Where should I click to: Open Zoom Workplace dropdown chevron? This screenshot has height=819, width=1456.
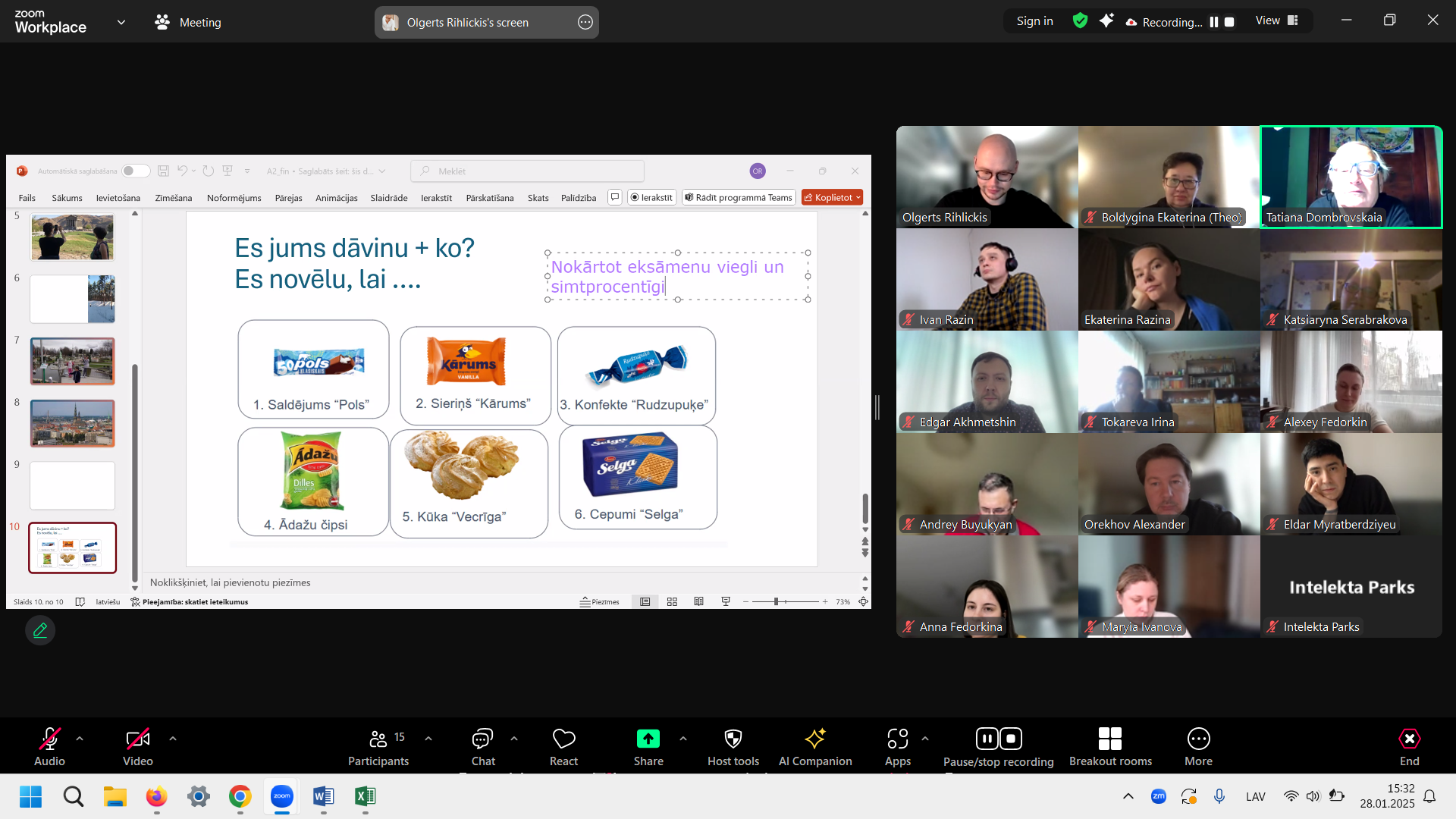[x=121, y=23]
